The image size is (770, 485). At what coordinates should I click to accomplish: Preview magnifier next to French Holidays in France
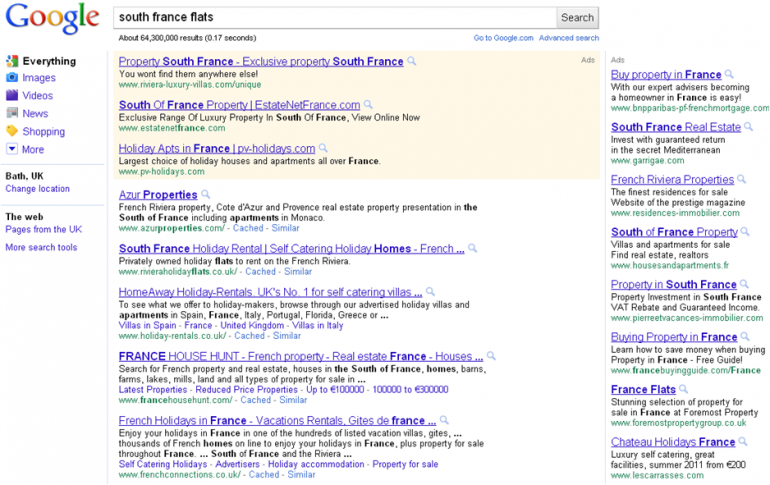444,420
